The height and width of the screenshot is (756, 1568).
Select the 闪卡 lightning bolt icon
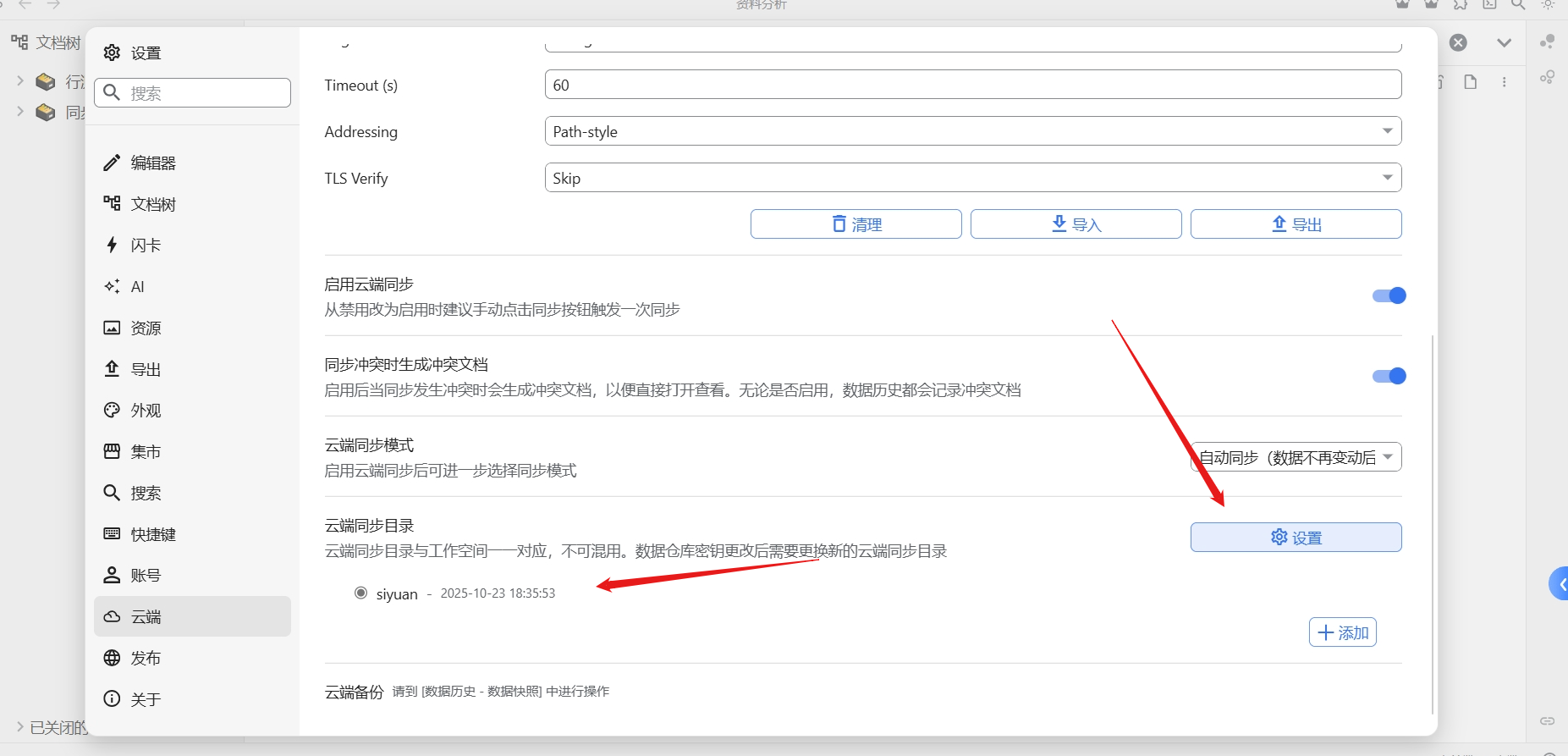(112, 245)
